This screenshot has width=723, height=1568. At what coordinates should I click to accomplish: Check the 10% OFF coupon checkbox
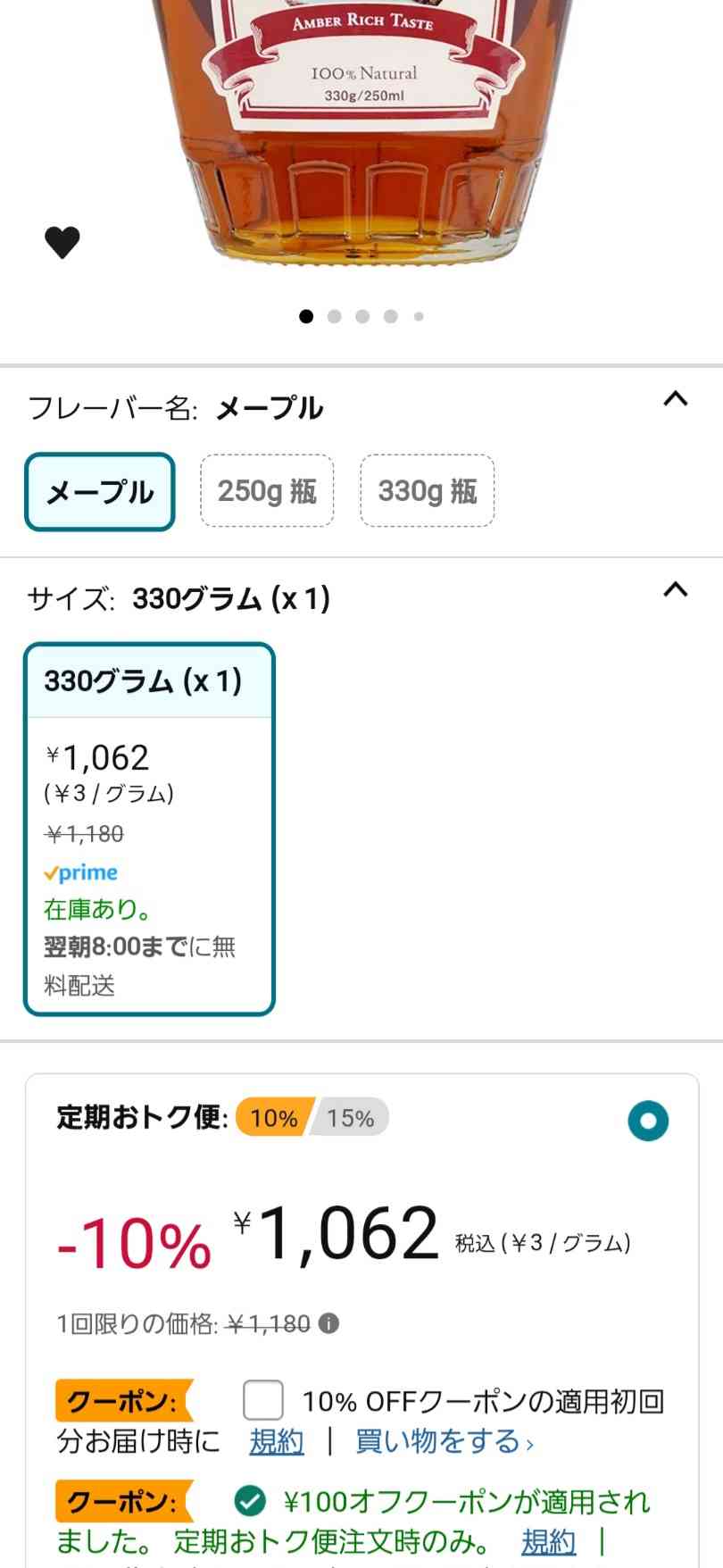pos(263,1400)
